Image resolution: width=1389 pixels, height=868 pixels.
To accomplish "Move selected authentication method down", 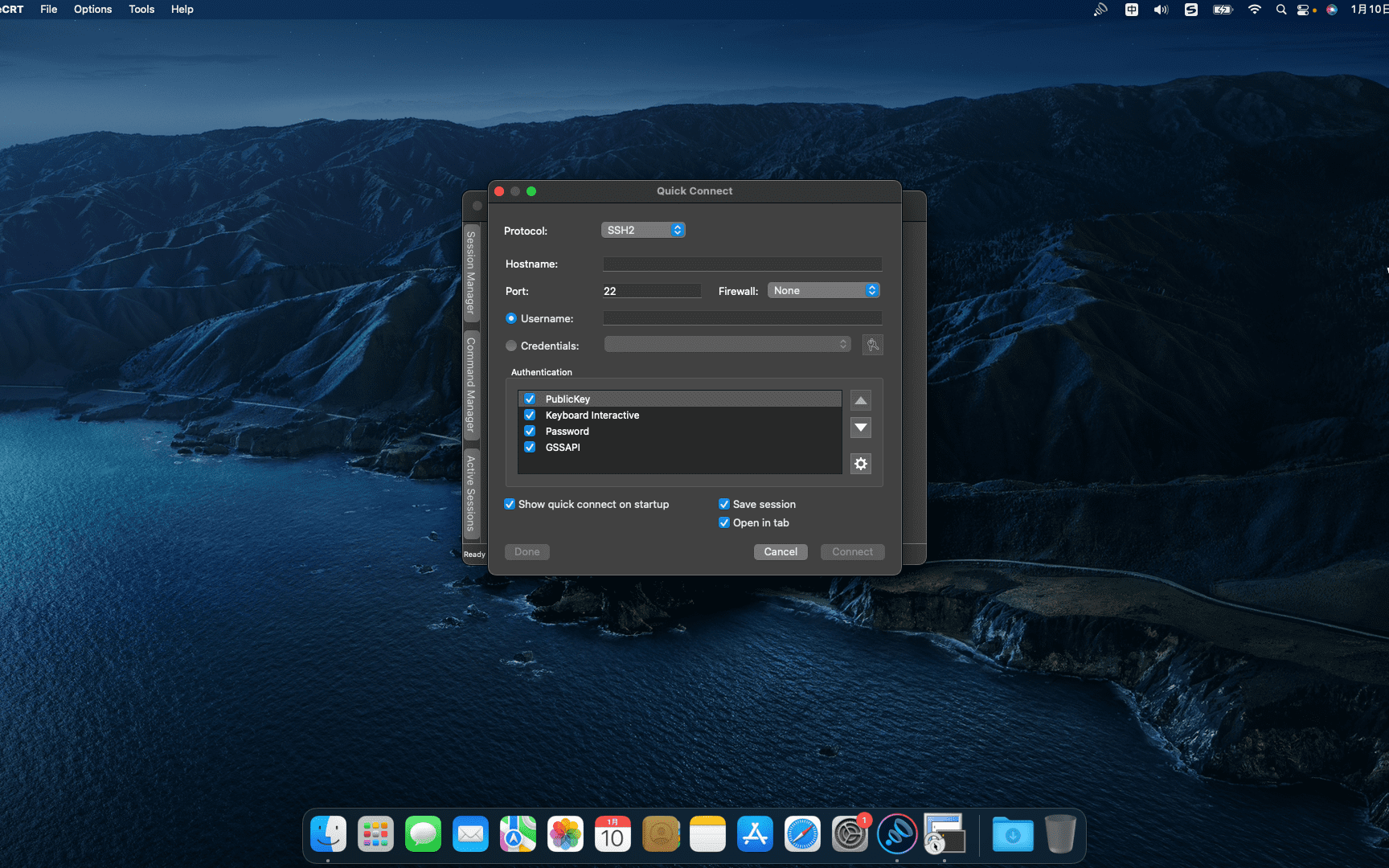I will pos(860,428).
